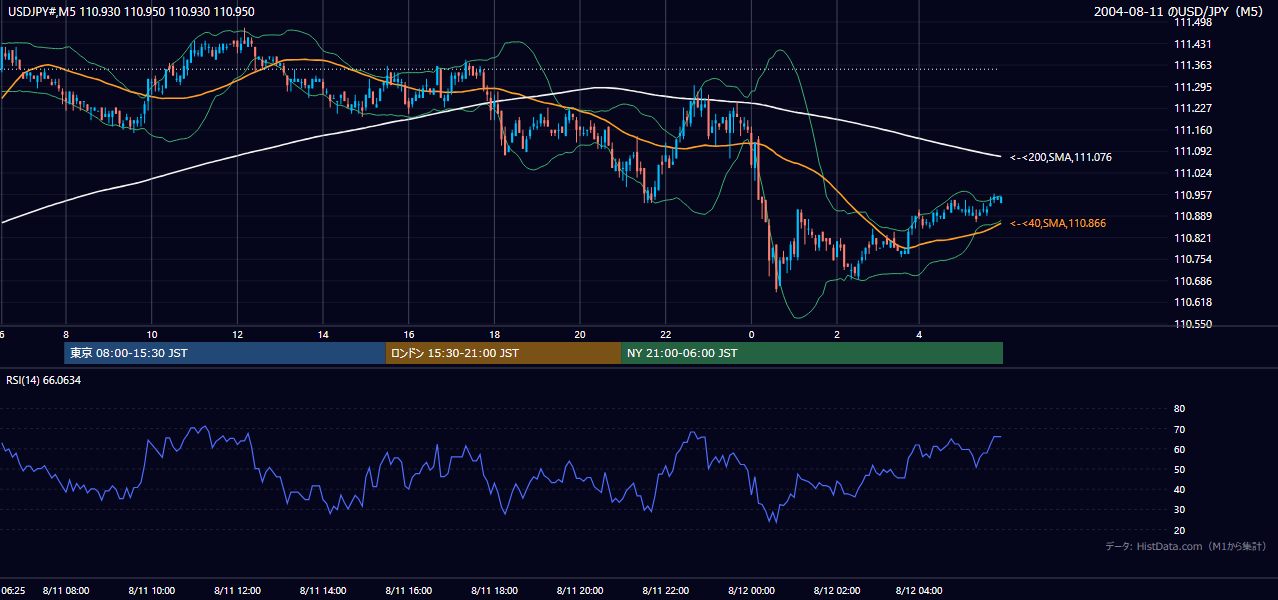Click the 8/11 18:00 timestamp
Viewport: 1278px width, 600px height.
tap(494, 590)
